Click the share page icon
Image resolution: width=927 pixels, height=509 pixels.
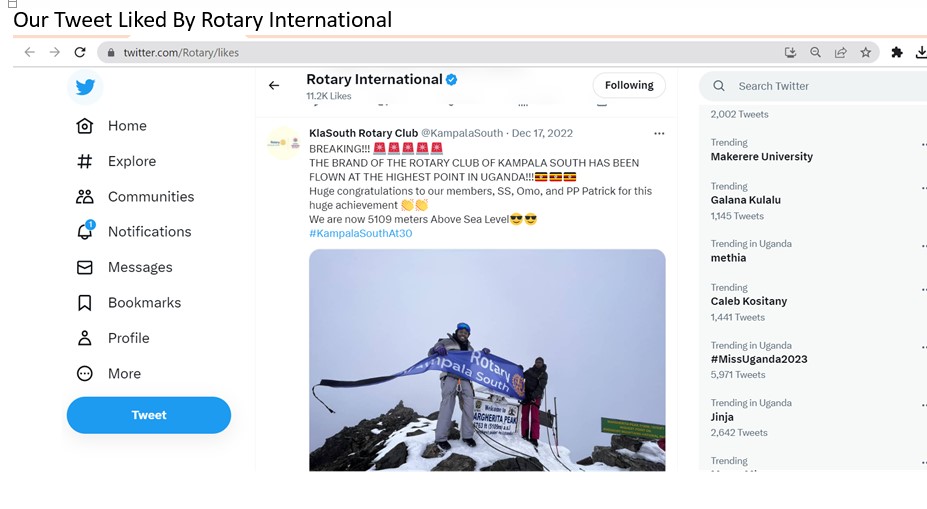tap(840, 53)
